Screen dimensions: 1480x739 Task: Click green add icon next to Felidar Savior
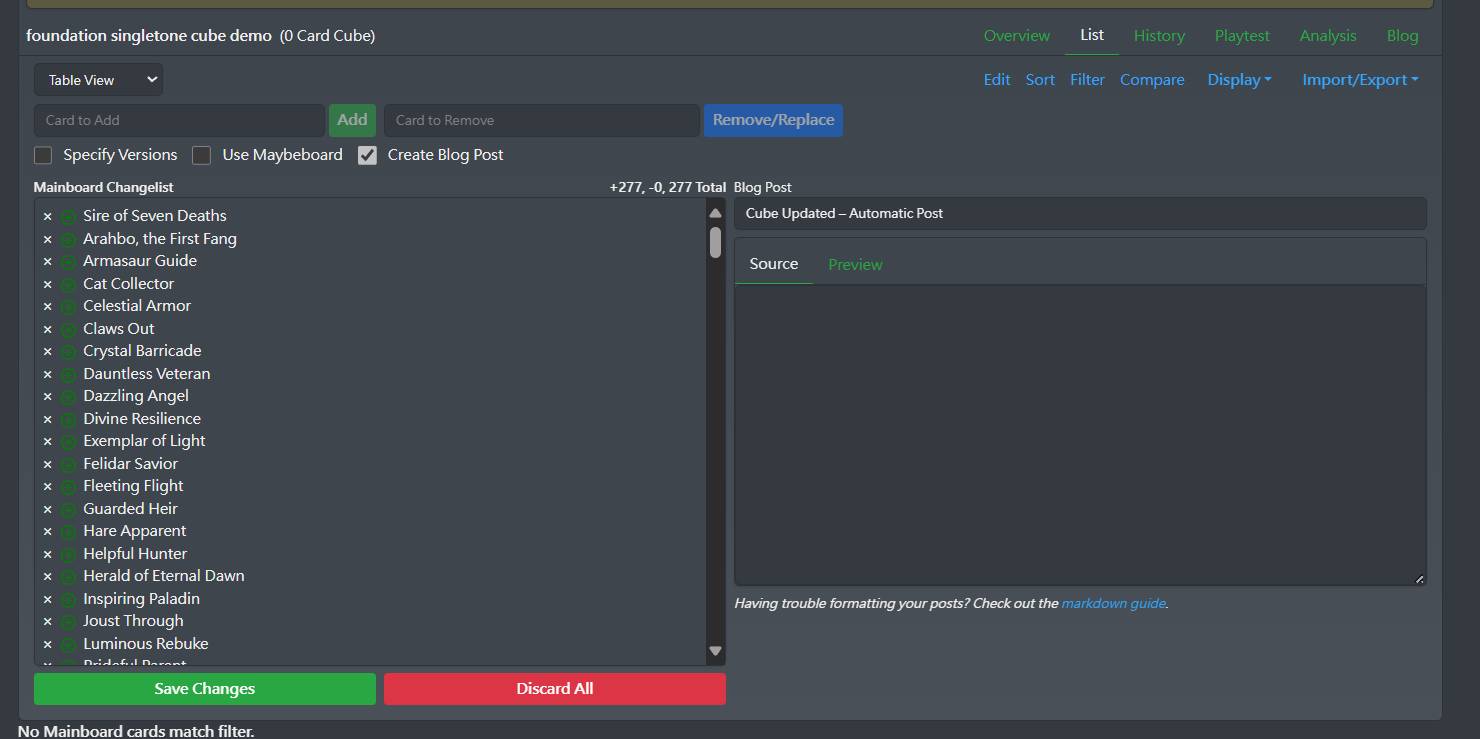68,465
